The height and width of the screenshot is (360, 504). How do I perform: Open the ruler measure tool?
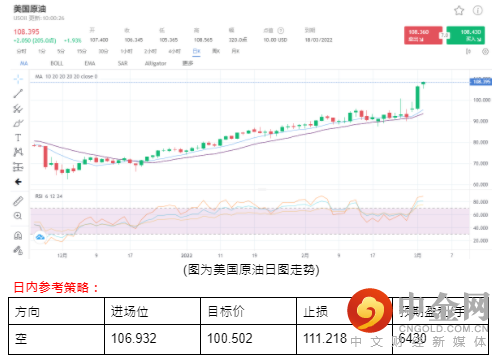click(x=18, y=201)
